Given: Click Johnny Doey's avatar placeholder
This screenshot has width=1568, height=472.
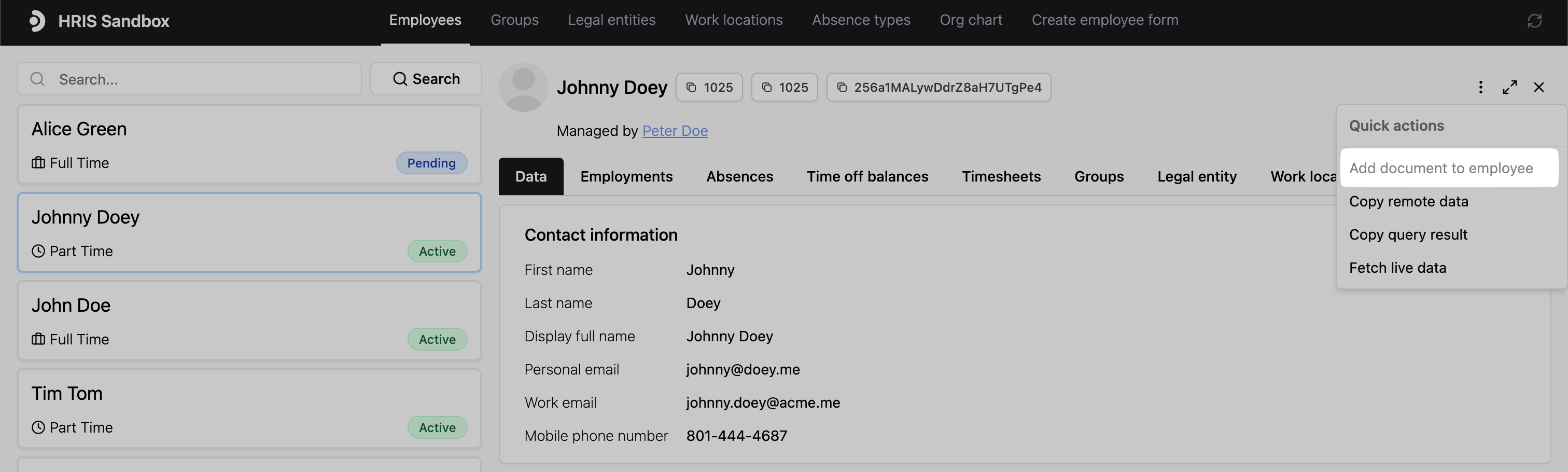Looking at the screenshot, I should click(x=524, y=87).
